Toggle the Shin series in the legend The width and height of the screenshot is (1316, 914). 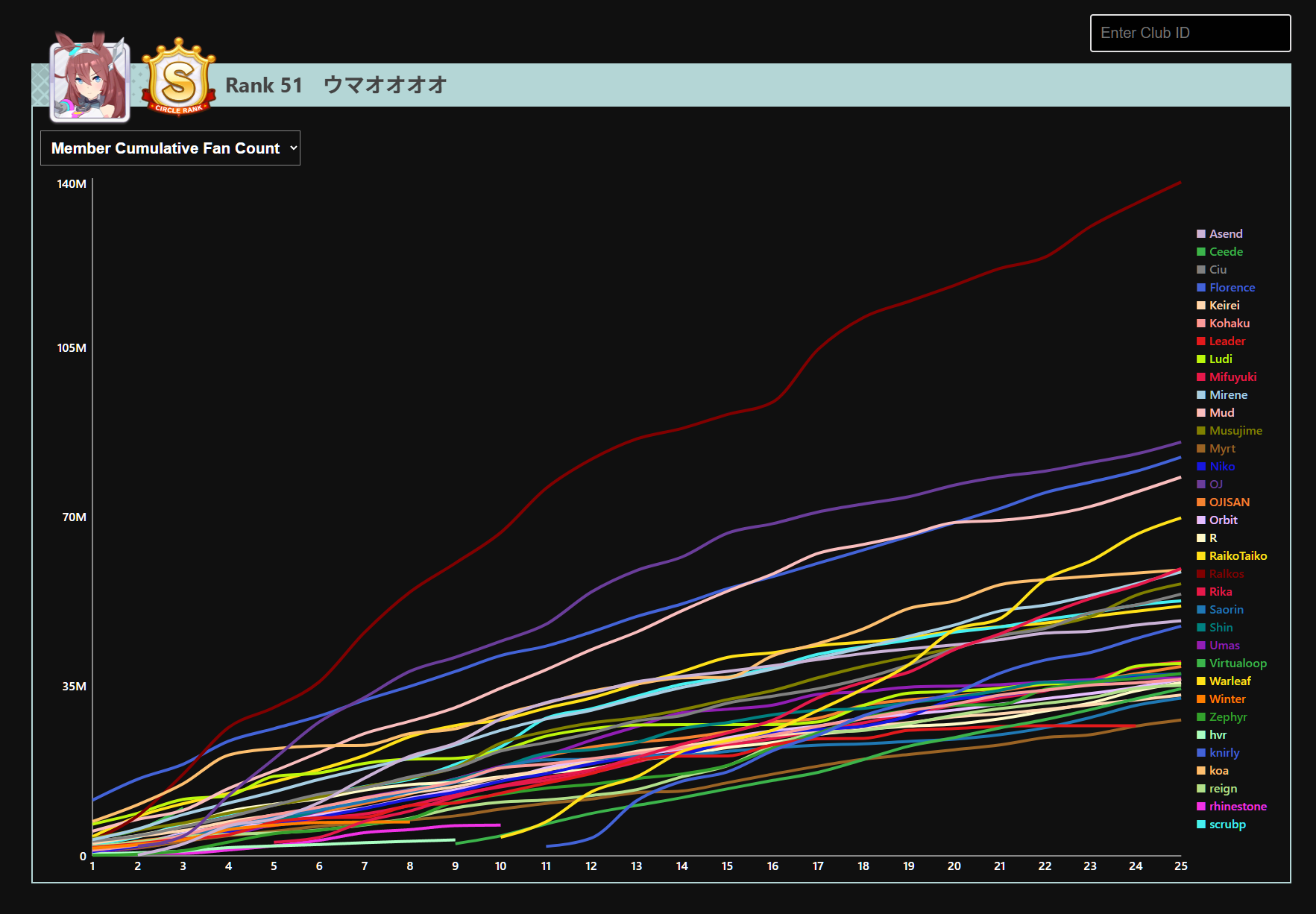1215,628
